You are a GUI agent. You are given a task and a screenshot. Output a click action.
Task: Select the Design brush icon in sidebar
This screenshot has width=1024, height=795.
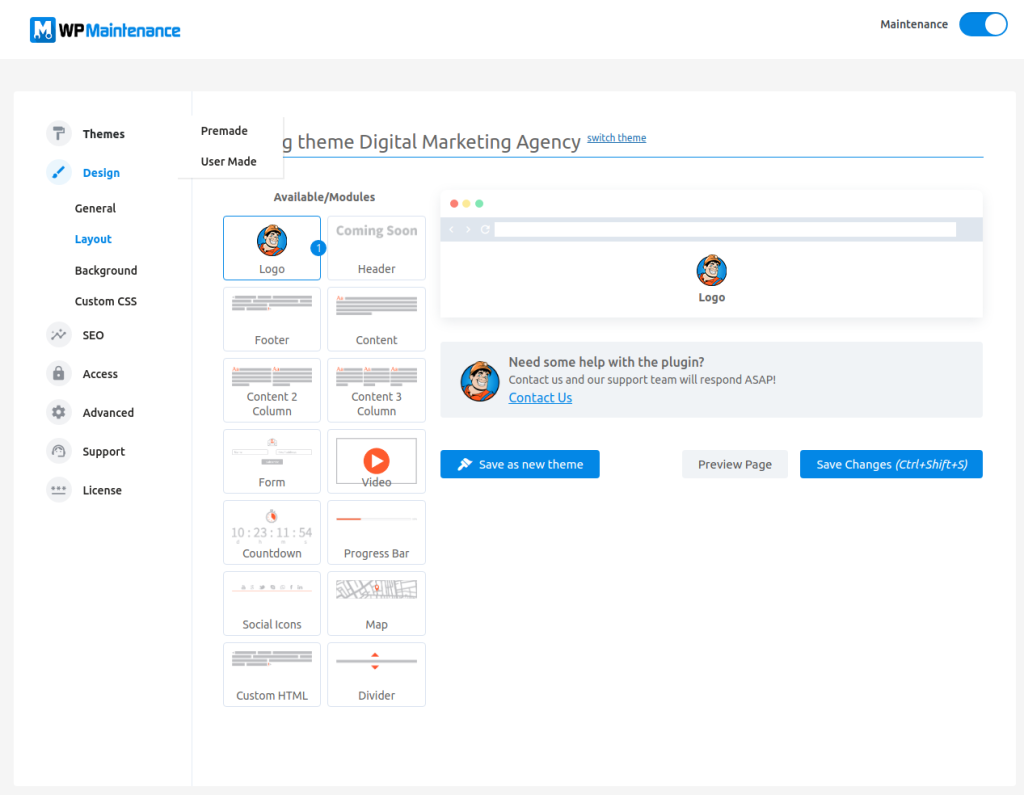[x=58, y=172]
